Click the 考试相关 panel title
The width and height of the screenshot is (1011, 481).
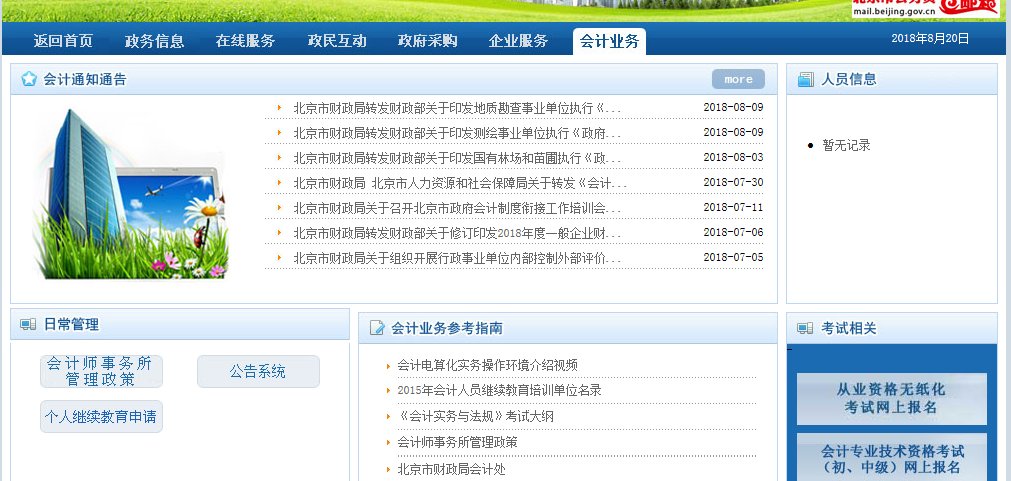849,328
